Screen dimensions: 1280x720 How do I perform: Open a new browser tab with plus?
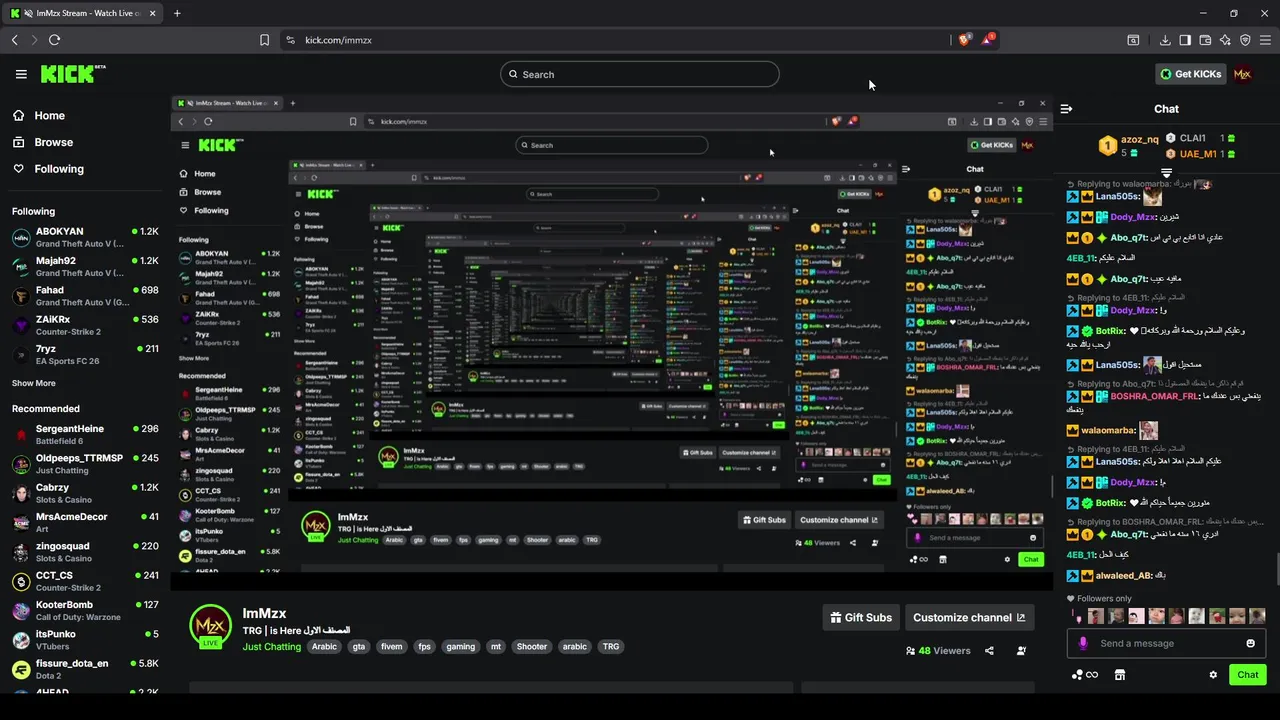tap(177, 13)
